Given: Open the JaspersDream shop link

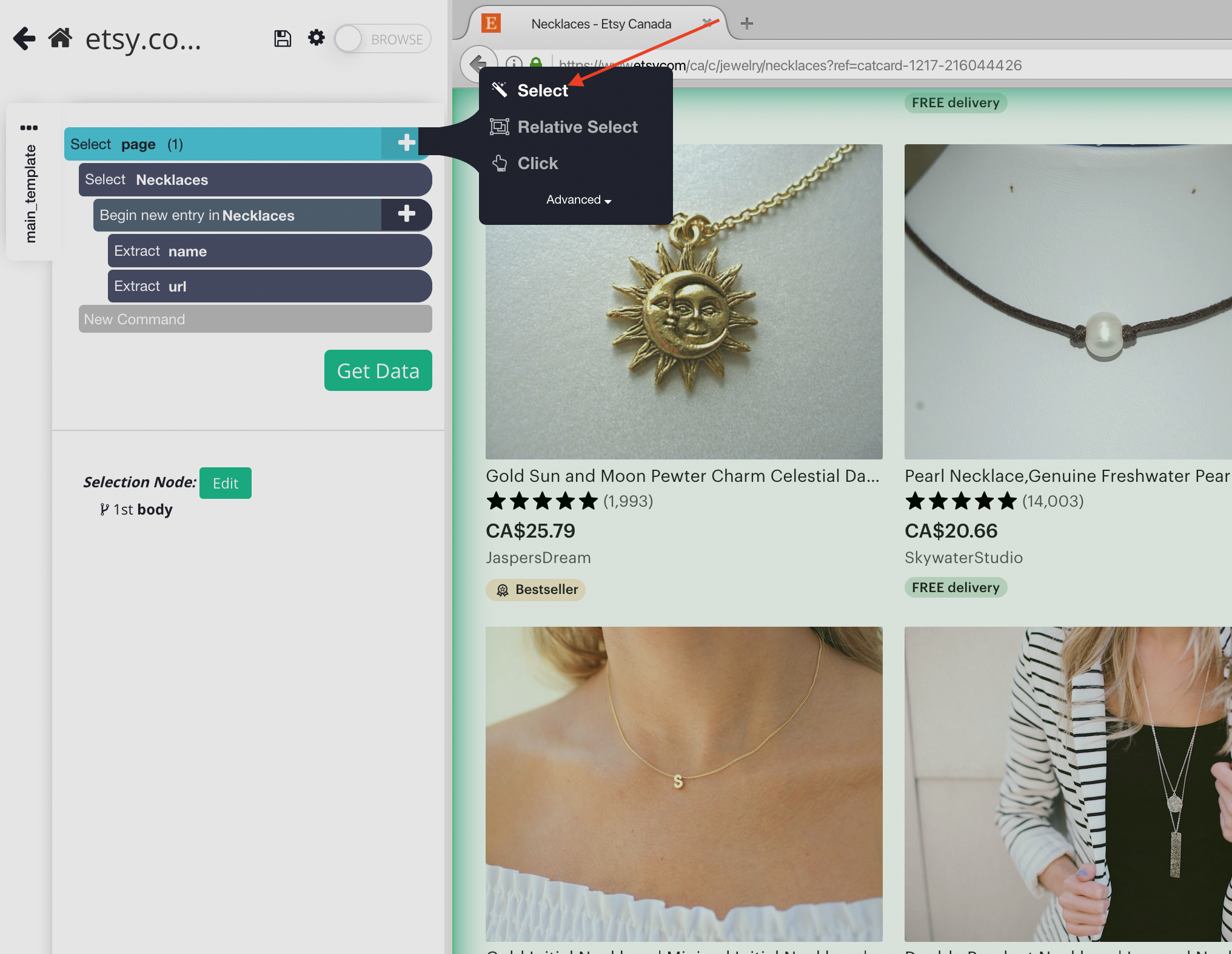Looking at the screenshot, I should click(538, 558).
